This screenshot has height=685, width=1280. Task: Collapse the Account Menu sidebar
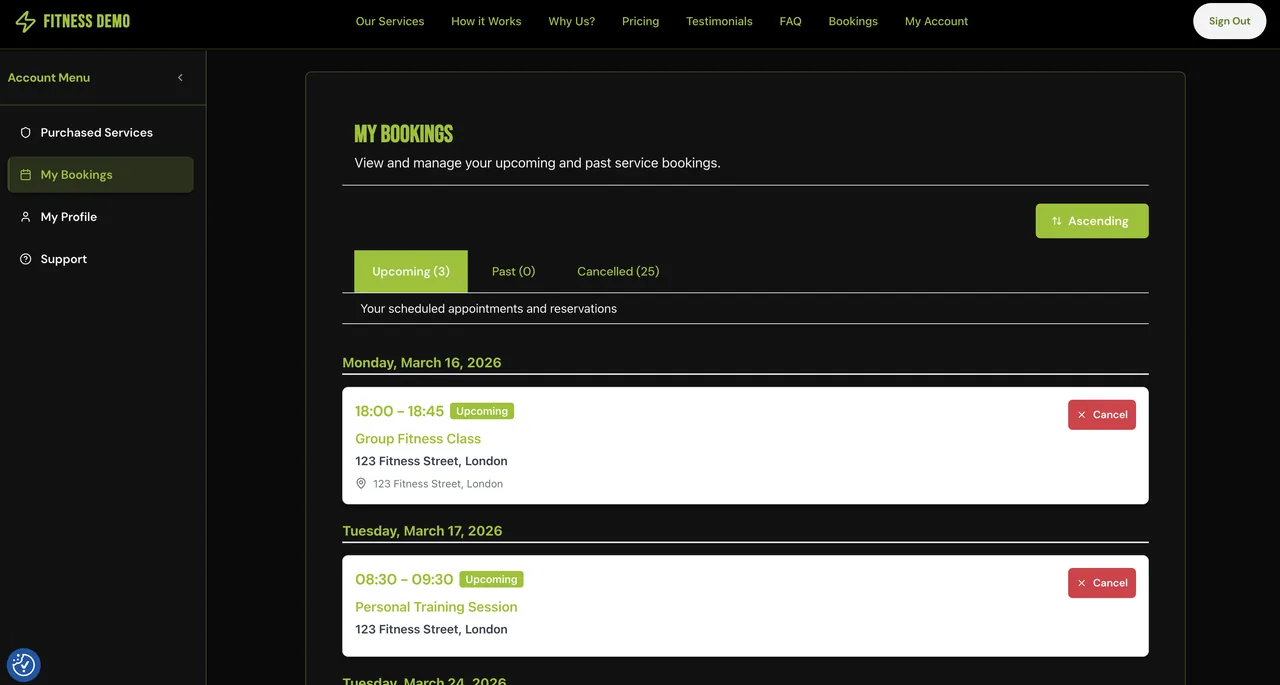[180, 77]
